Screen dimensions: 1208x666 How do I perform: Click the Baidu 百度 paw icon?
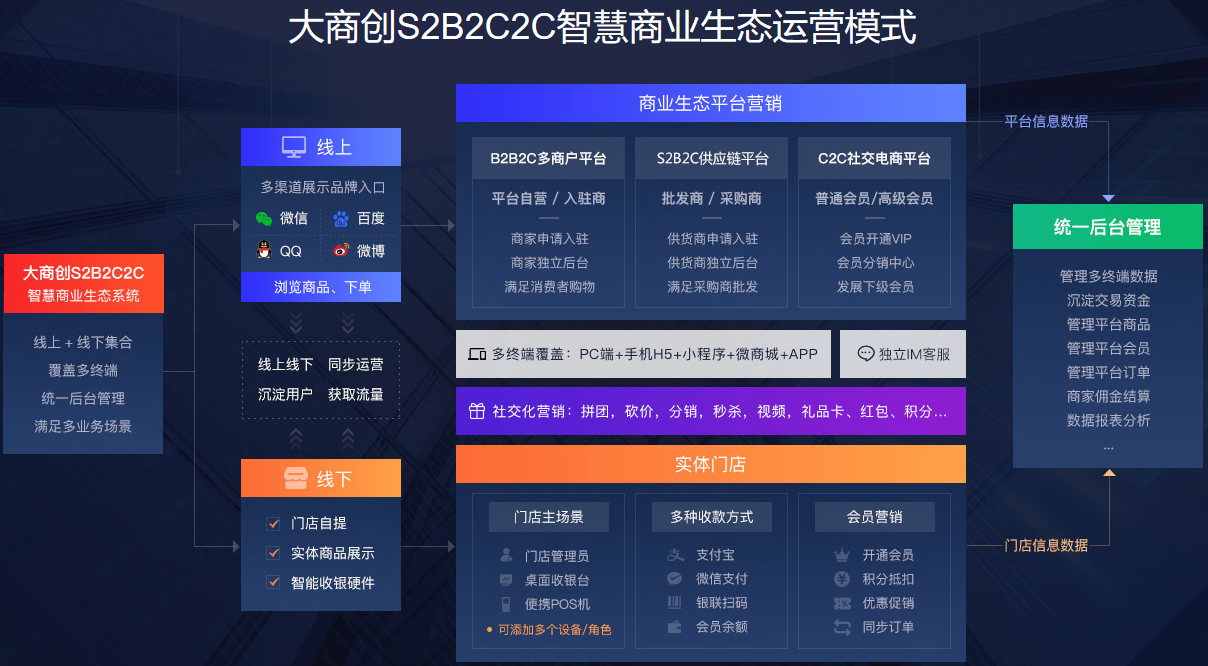point(341,219)
